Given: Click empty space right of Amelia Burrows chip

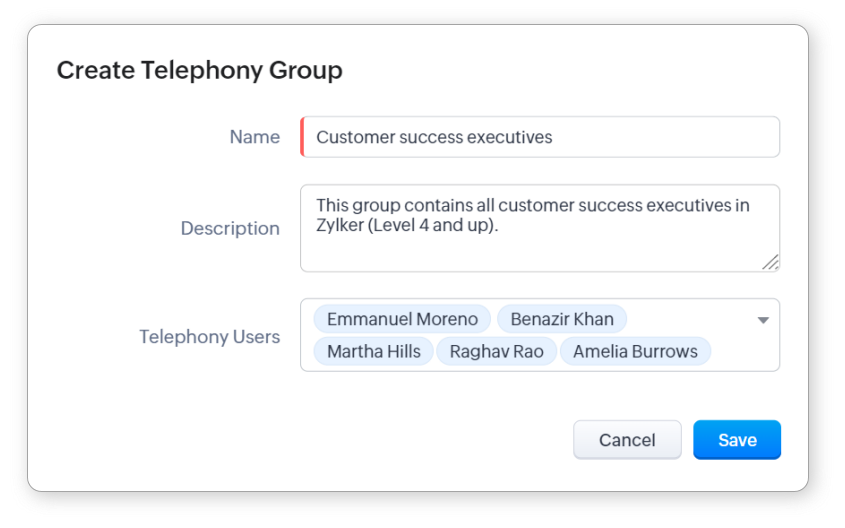Looking at the screenshot, I should point(742,352).
